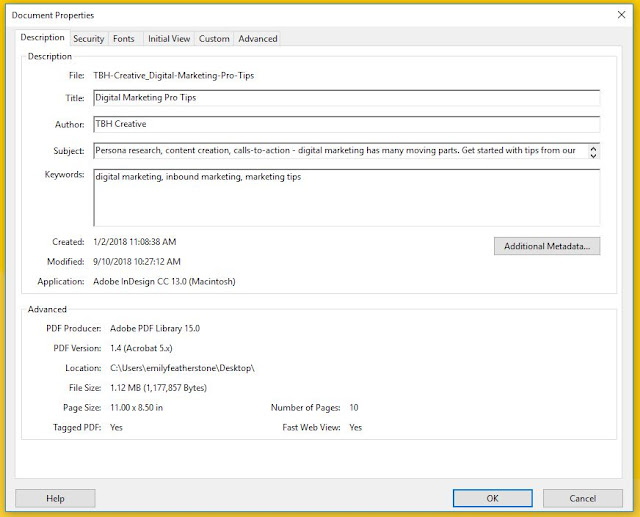Open Additional Metadata settings
The width and height of the screenshot is (640, 517).
(x=546, y=246)
